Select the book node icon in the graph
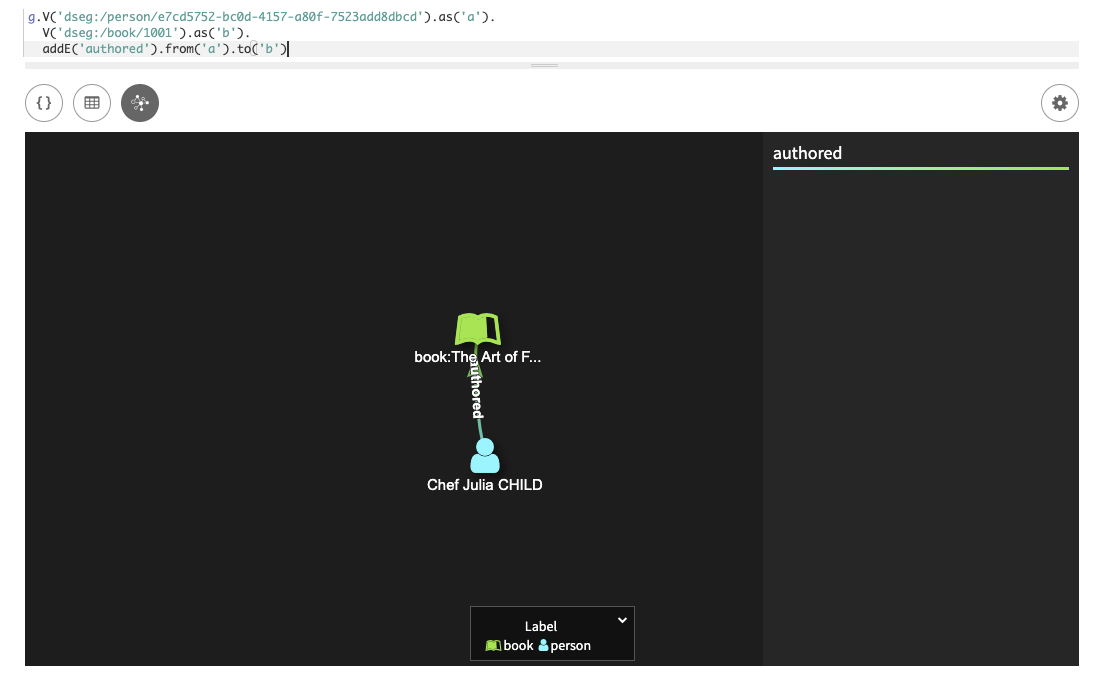Image resolution: width=1093 pixels, height=680 pixels. [x=477, y=326]
